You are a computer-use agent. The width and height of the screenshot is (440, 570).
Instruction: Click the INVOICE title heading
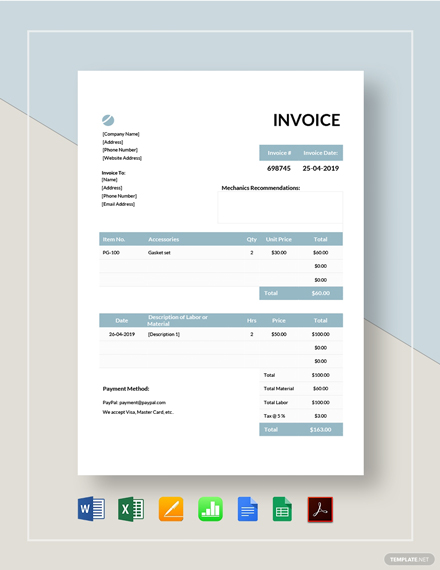(307, 120)
